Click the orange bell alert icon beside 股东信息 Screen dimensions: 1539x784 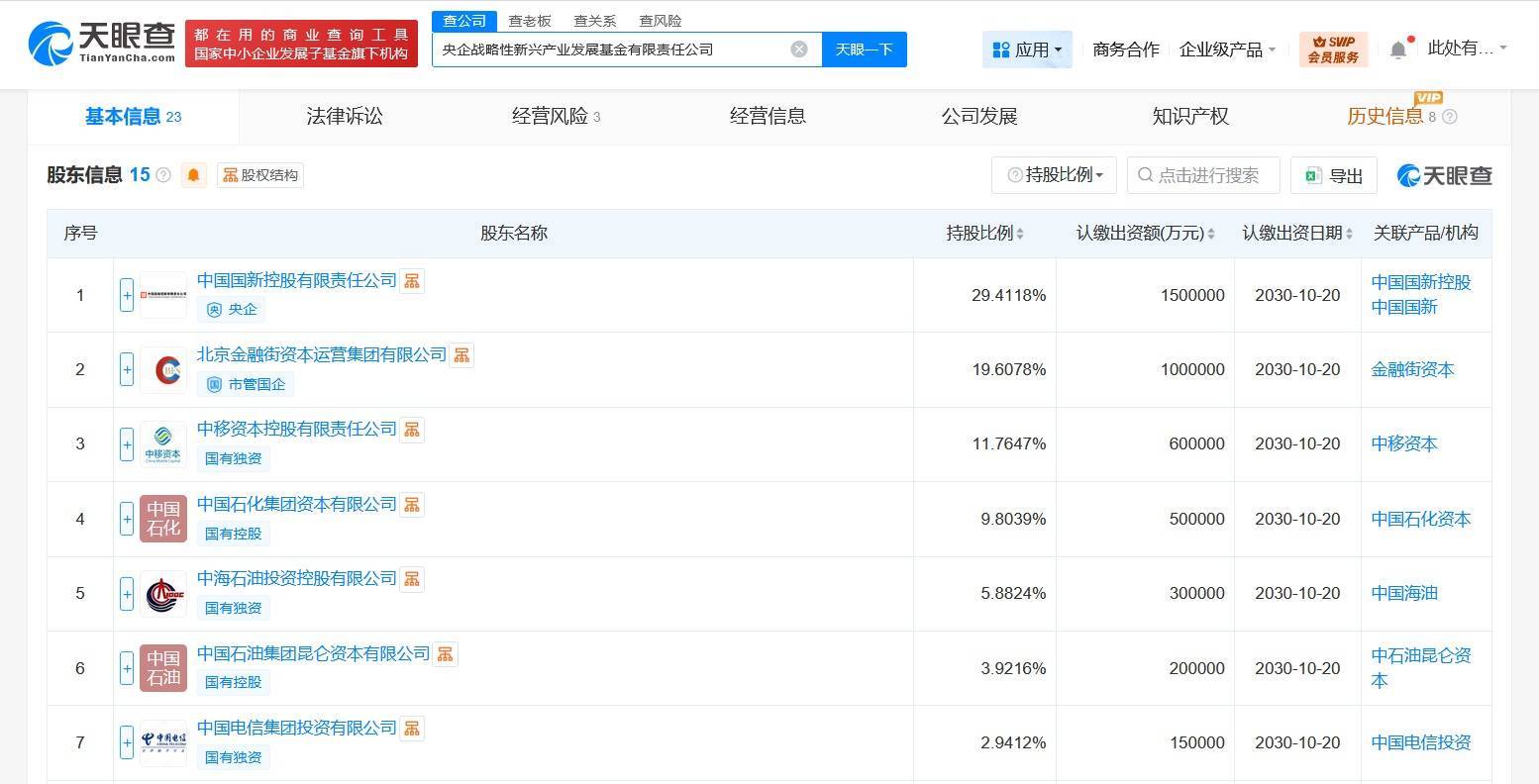(193, 175)
